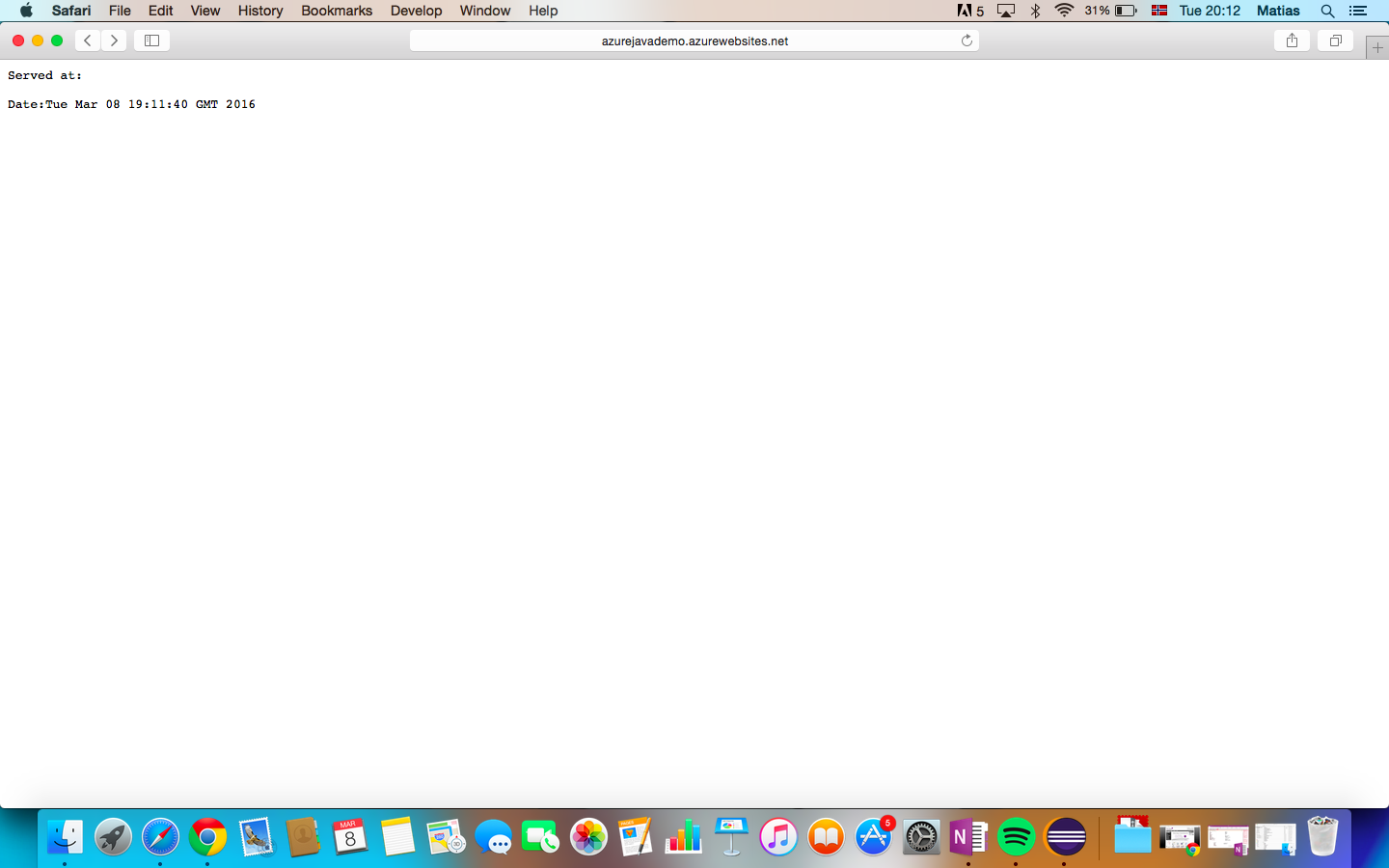Reload the page using the refresh icon
This screenshot has width=1389, height=868.
967,41
